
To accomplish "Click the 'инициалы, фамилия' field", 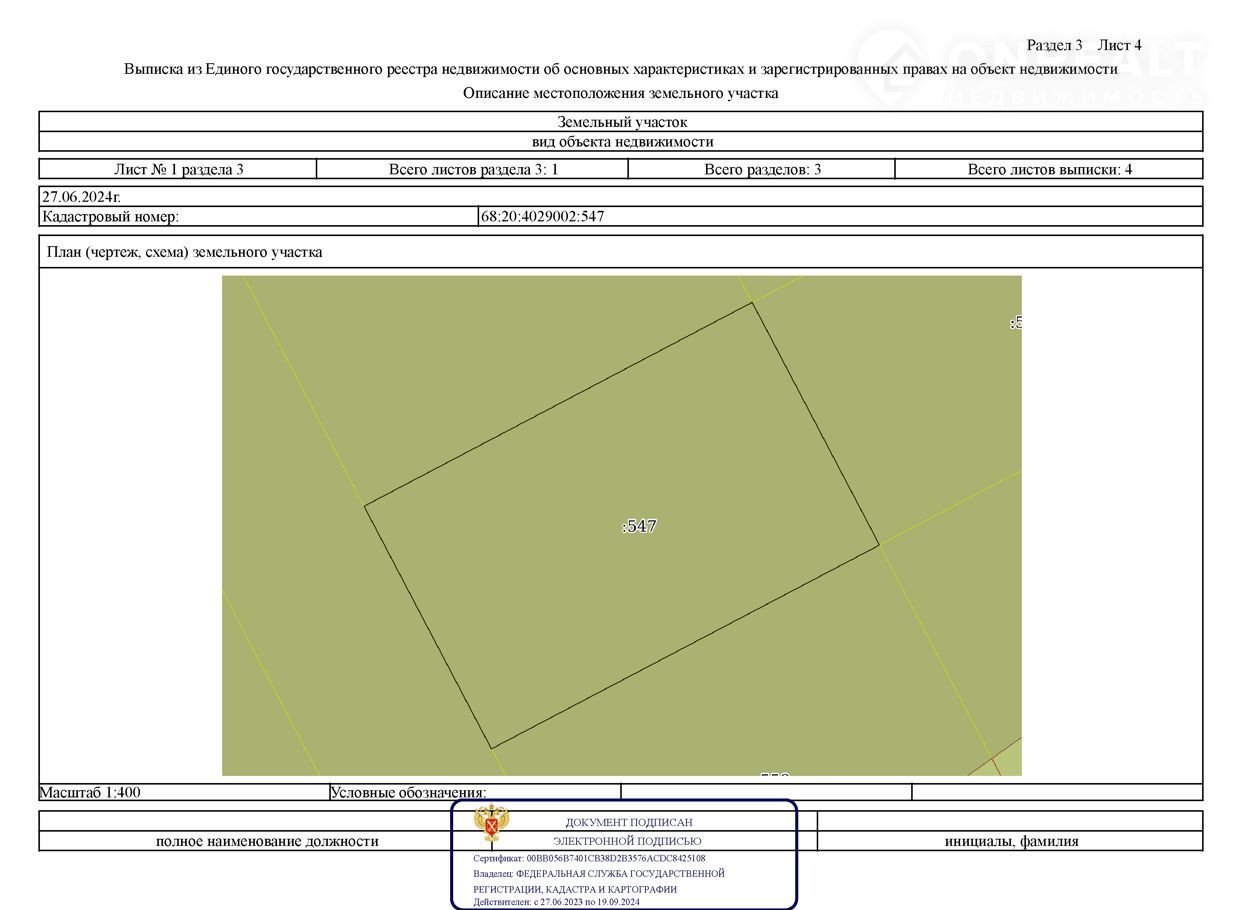I will point(1011,841).
